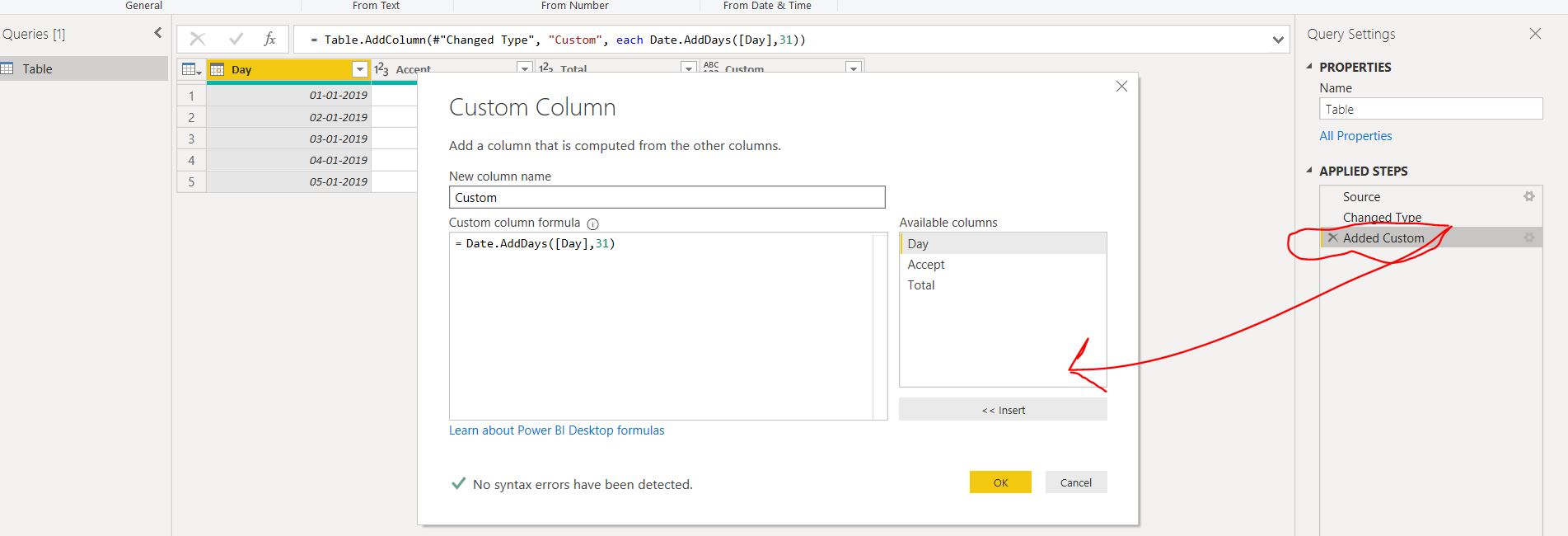1568x536 pixels.
Task: Close the Query Settings pane
Action: (x=1535, y=34)
